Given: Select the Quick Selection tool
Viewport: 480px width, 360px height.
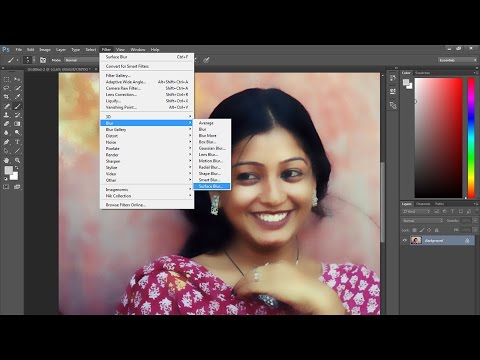Looking at the screenshot, I should click(17, 88).
